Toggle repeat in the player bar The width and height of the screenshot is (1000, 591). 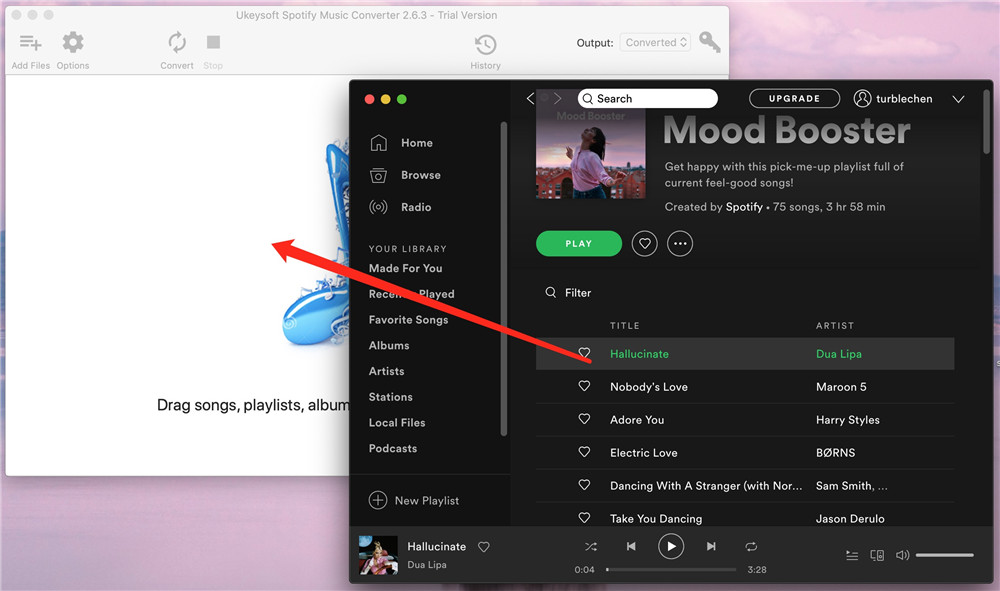751,546
